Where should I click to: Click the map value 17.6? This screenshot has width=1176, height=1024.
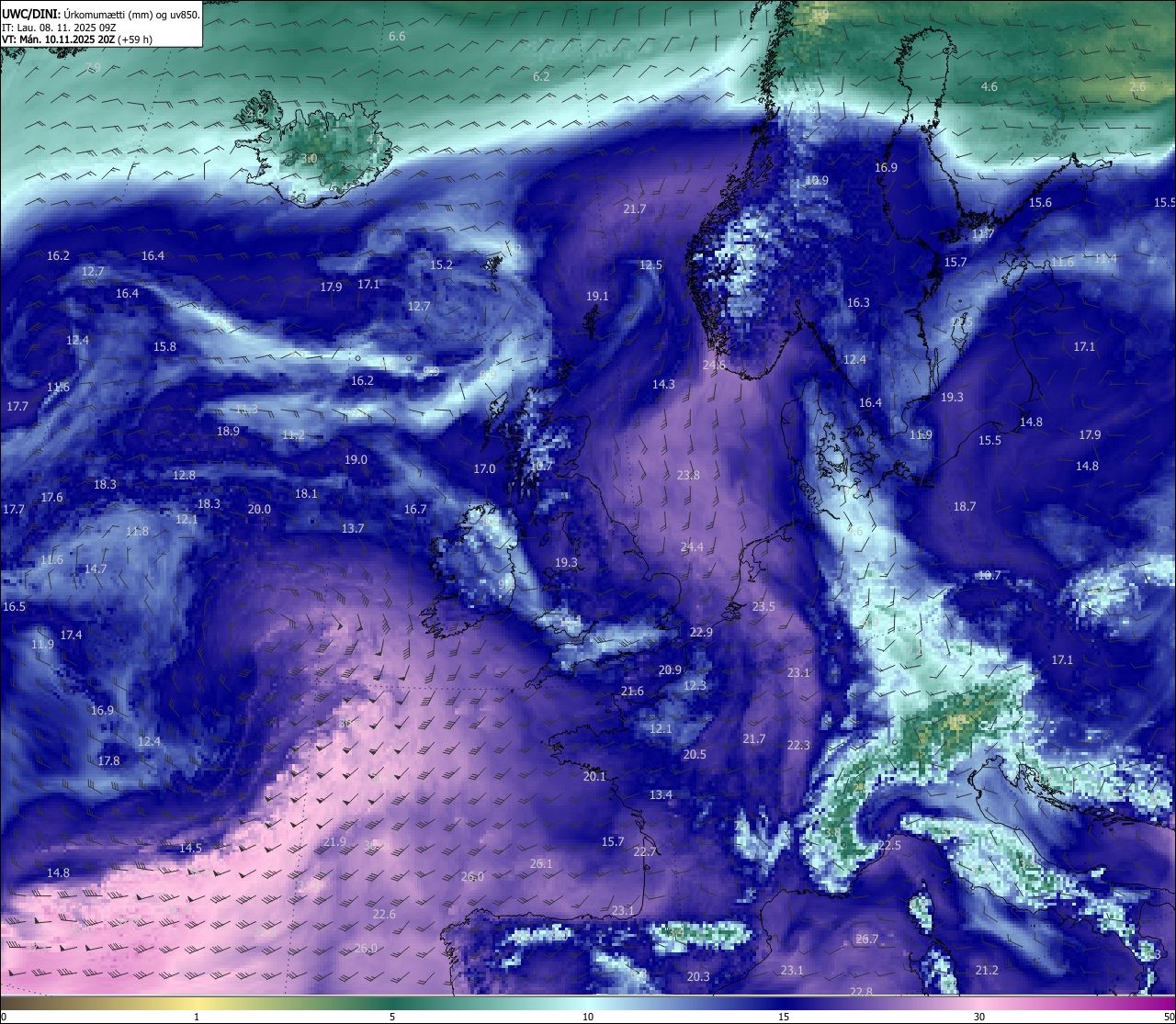pos(51,498)
